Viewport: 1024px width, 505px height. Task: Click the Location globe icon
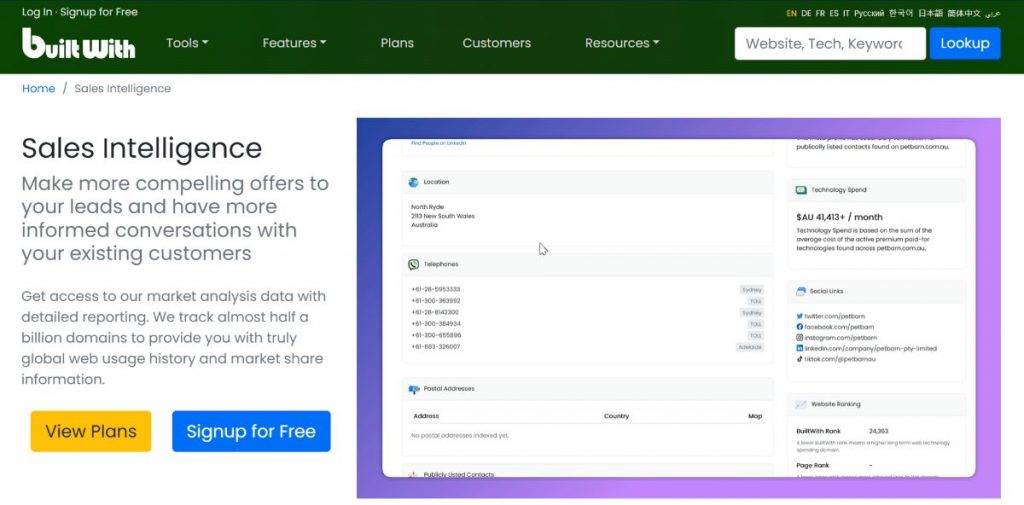click(x=413, y=182)
